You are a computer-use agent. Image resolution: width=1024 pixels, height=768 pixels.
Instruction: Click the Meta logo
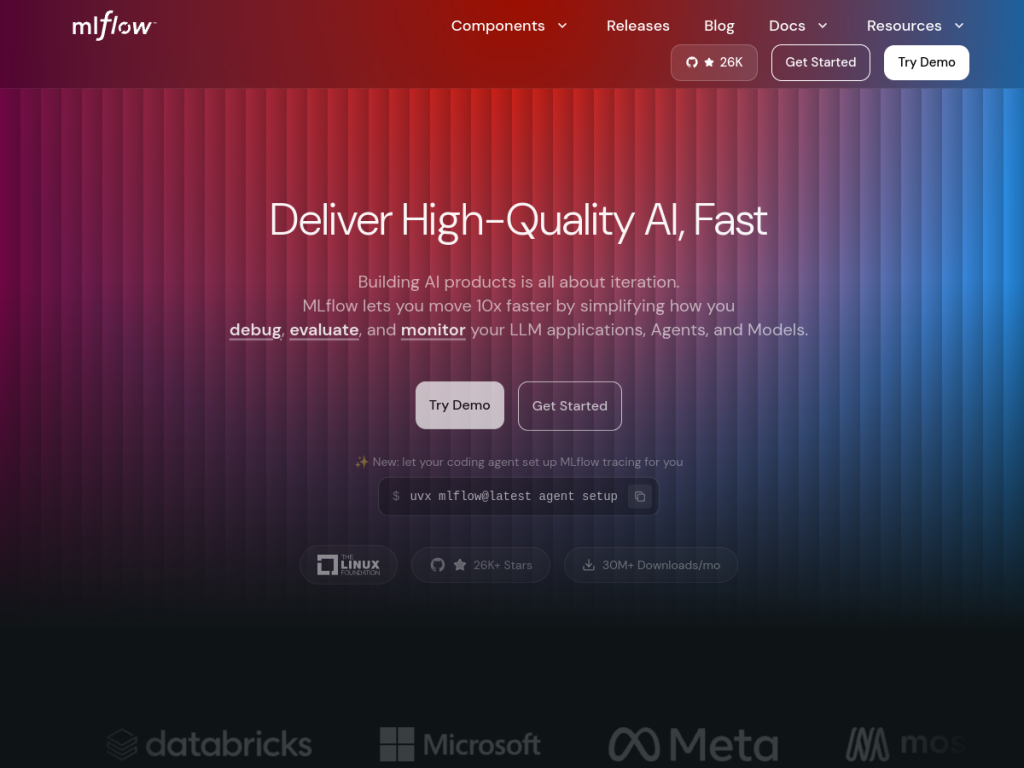click(693, 744)
